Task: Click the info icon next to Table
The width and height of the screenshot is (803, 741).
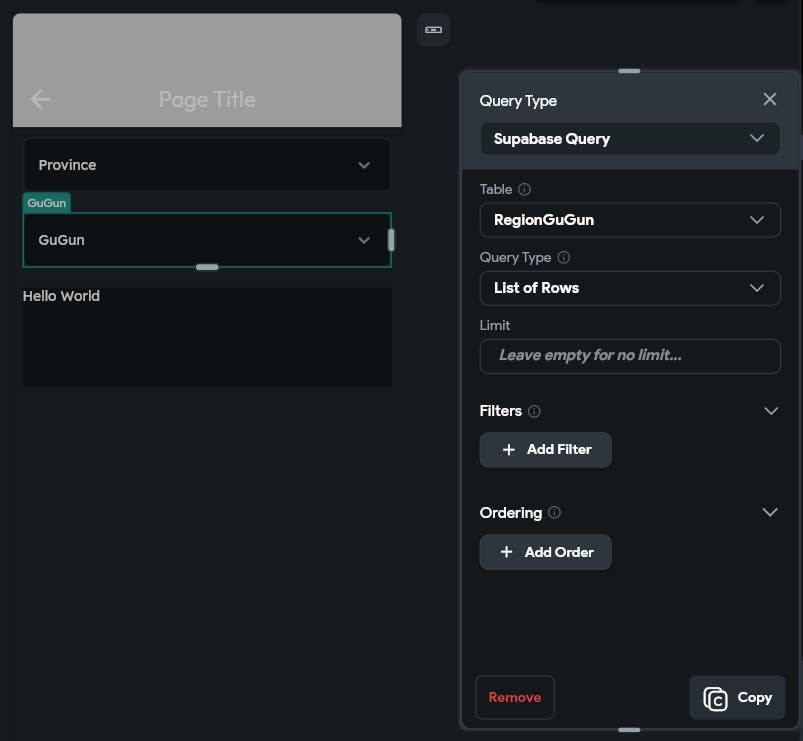Action: [524, 189]
